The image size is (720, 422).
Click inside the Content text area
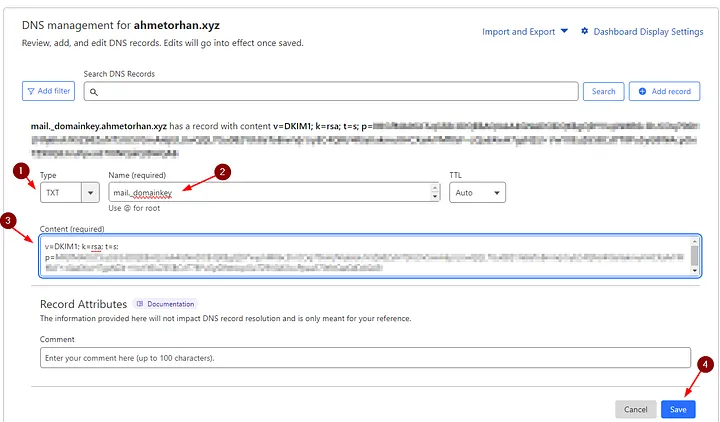click(360, 255)
